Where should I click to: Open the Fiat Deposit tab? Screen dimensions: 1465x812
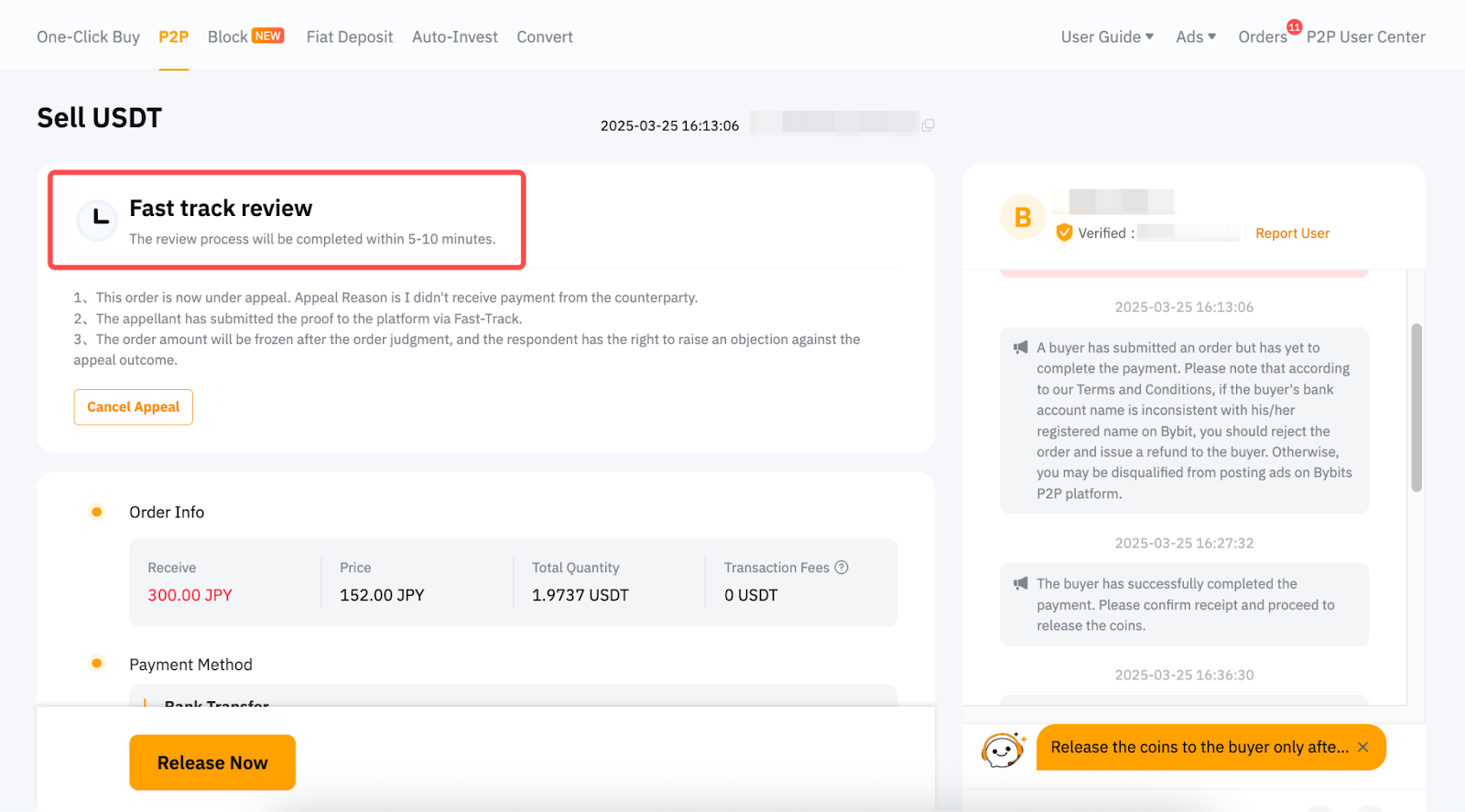point(349,37)
